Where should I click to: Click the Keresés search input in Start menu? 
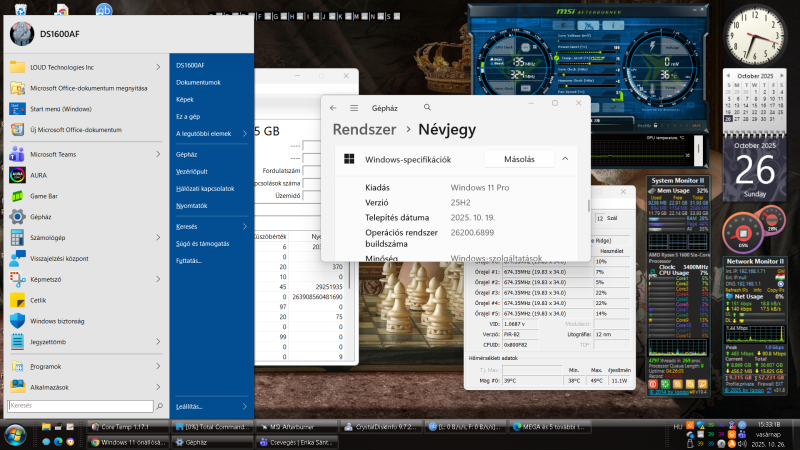click(x=81, y=406)
